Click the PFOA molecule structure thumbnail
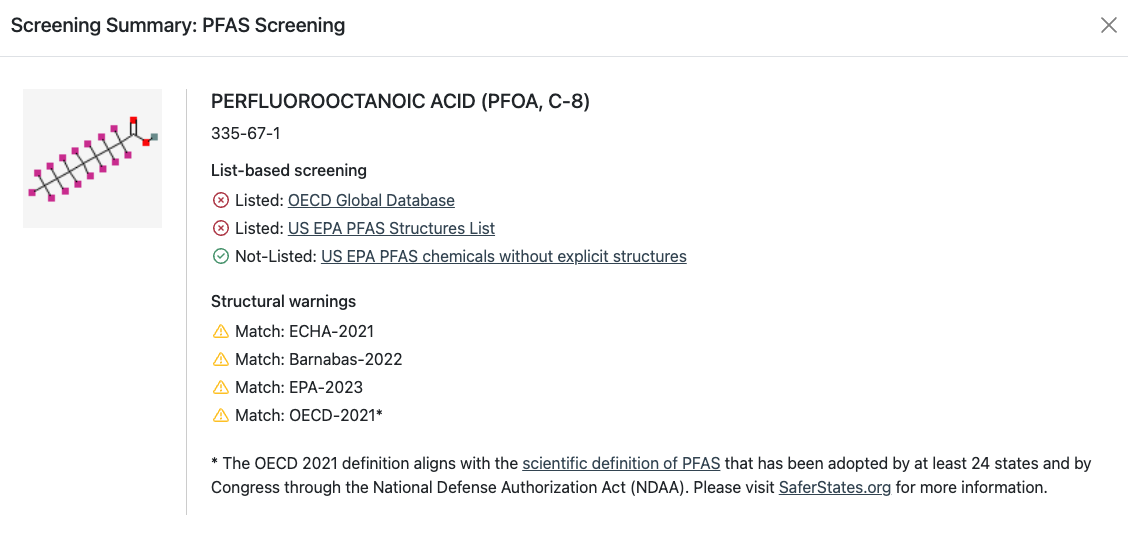Screen dimensions: 1128x540 (93, 159)
